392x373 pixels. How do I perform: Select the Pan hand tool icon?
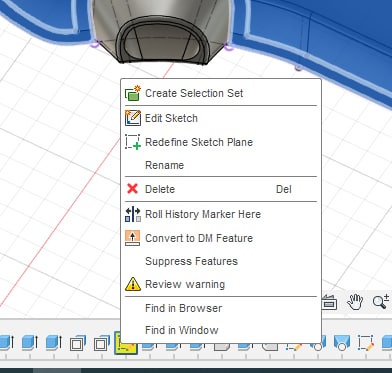(x=355, y=303)
